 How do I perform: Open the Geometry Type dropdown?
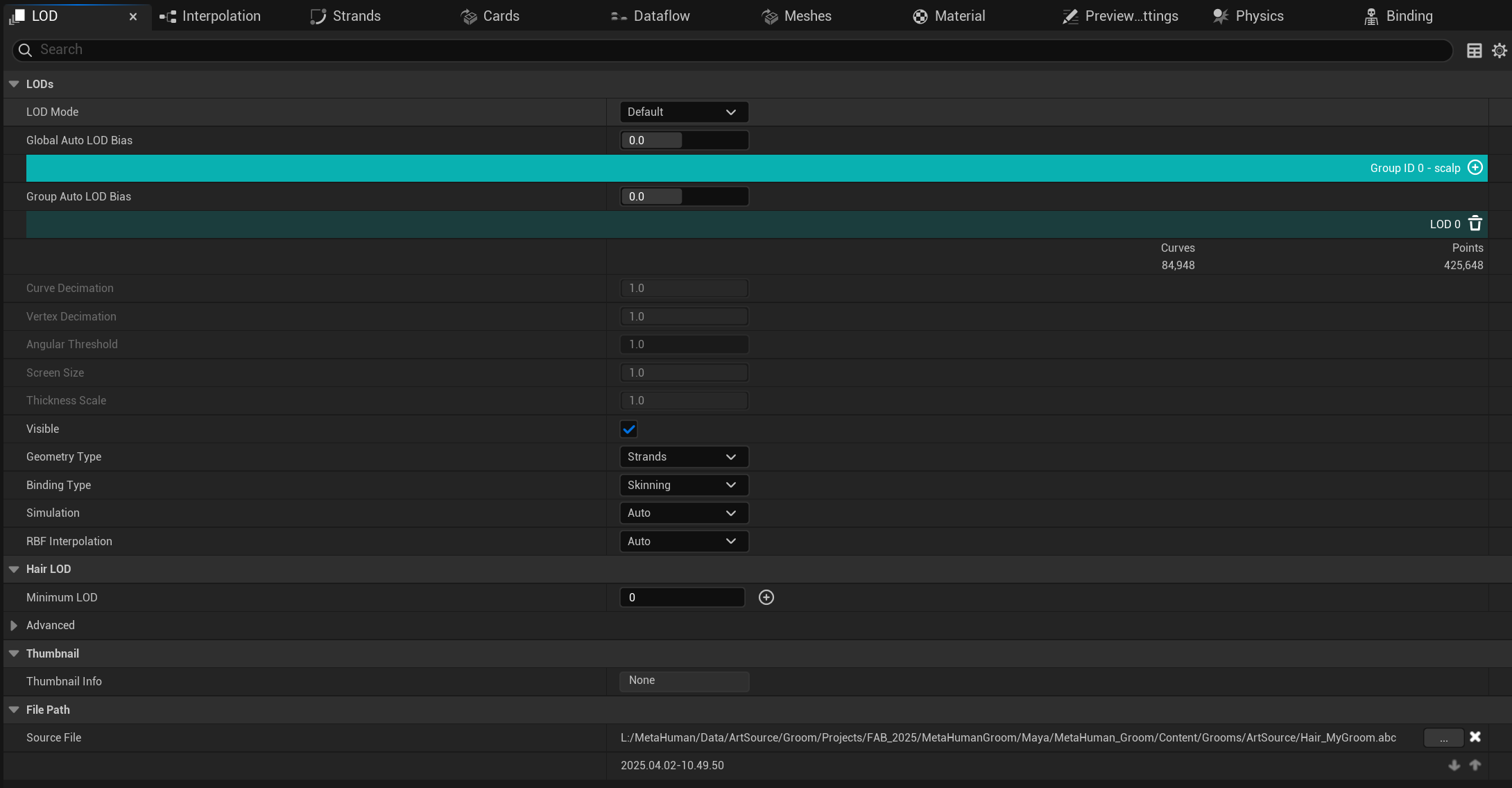click(684, 456)
